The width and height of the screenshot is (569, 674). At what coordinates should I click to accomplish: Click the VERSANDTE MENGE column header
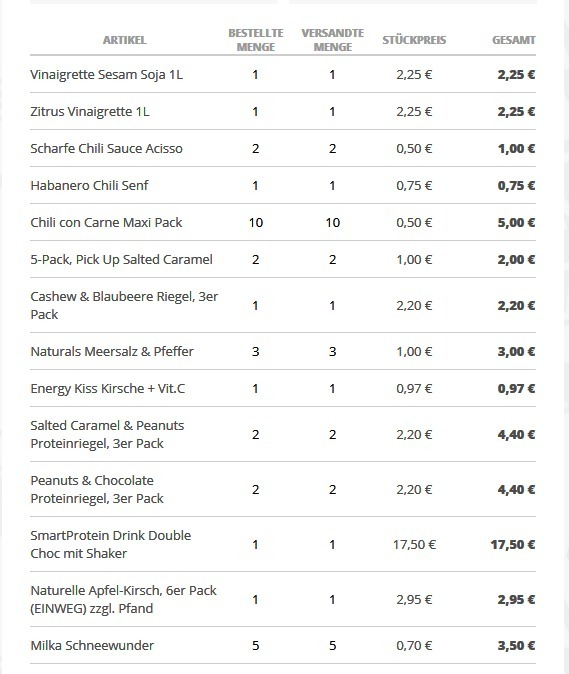333,40
